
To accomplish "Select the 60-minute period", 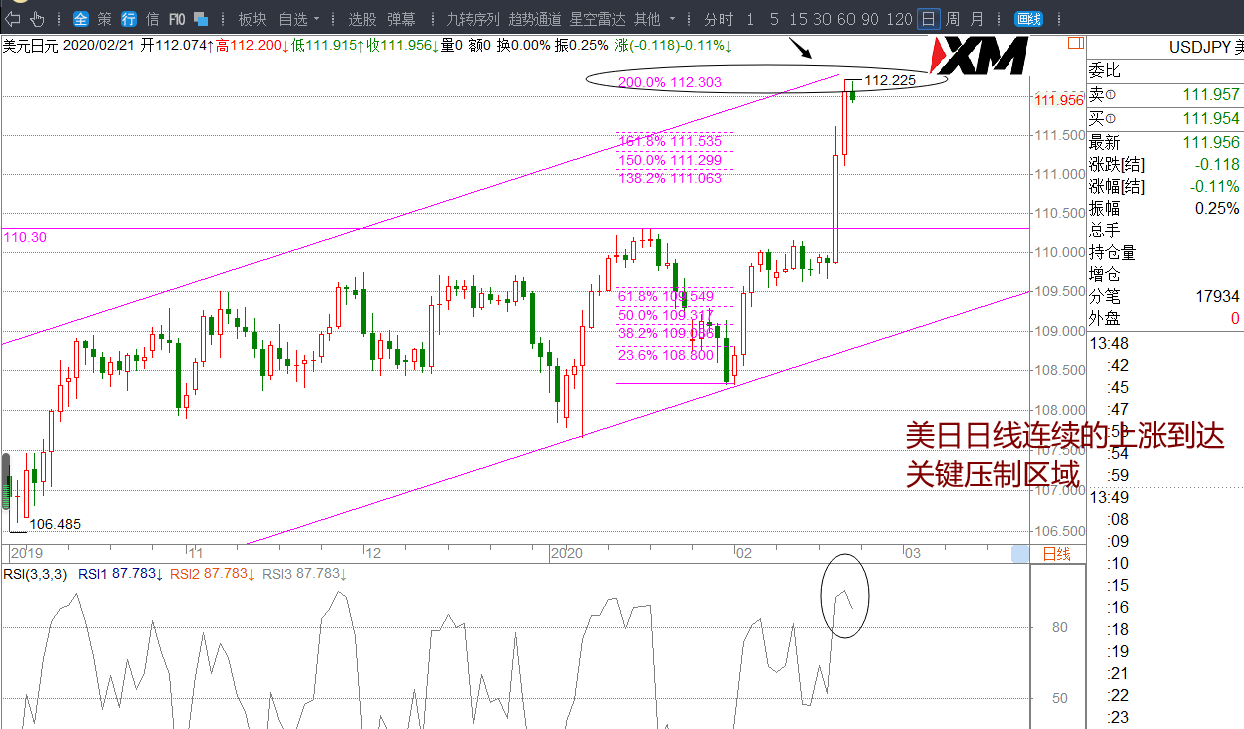I will click(846, 18).
